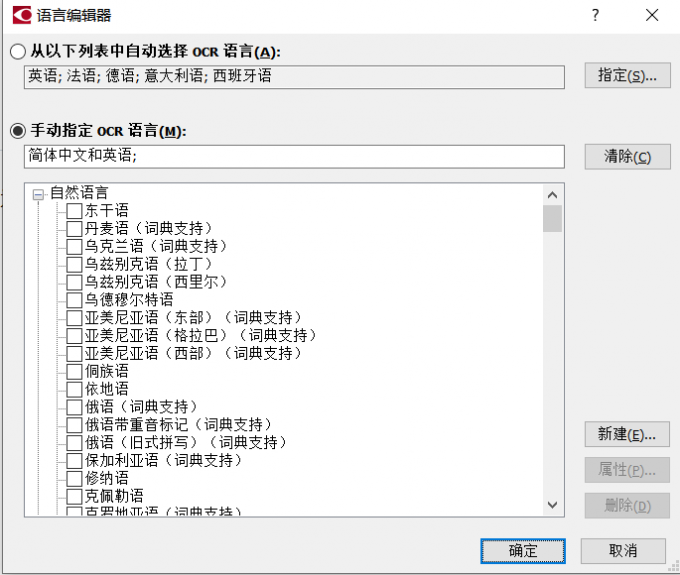Click the 清除(C) button
The image size is (680, 575).
click(x=627, y=157)
